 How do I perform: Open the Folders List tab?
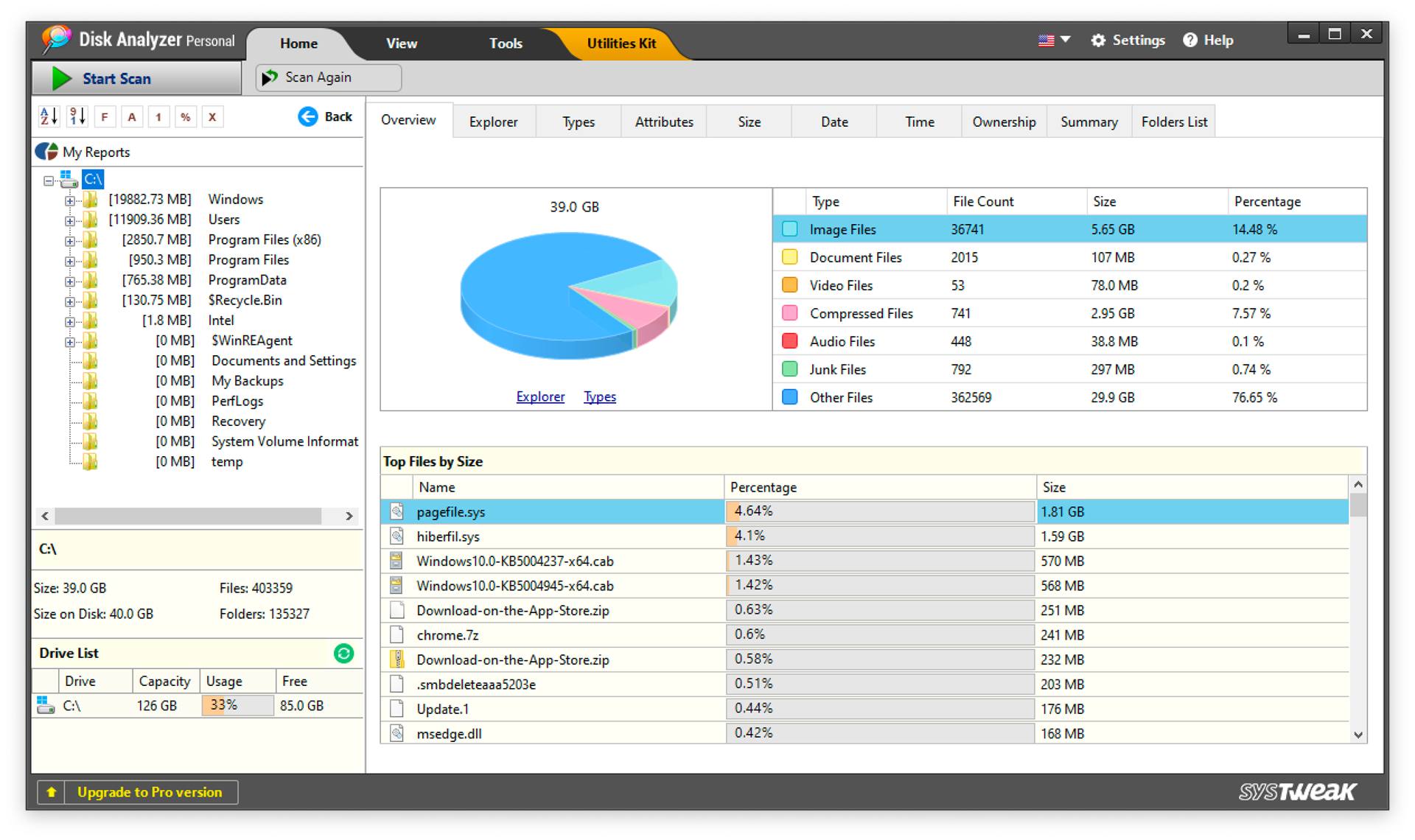coord(1174,122)
